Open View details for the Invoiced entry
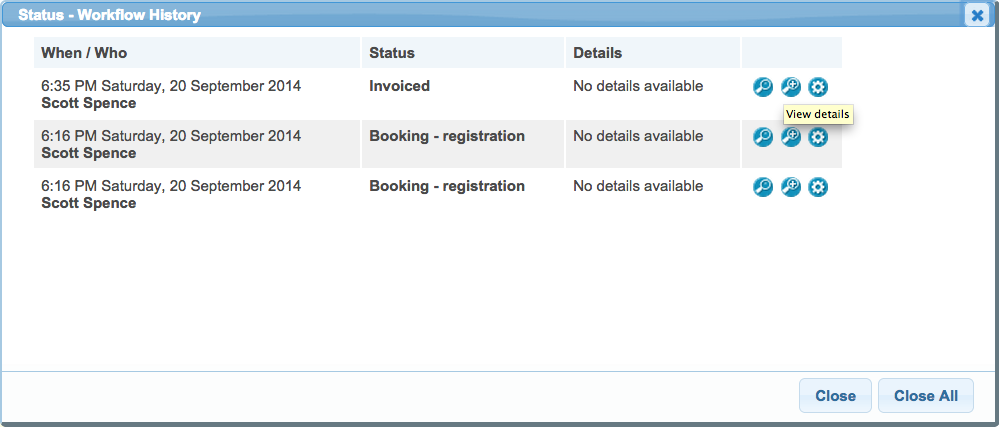Image resolution: width=999 pixels, height=427 pixels. [x=791, y=87]
